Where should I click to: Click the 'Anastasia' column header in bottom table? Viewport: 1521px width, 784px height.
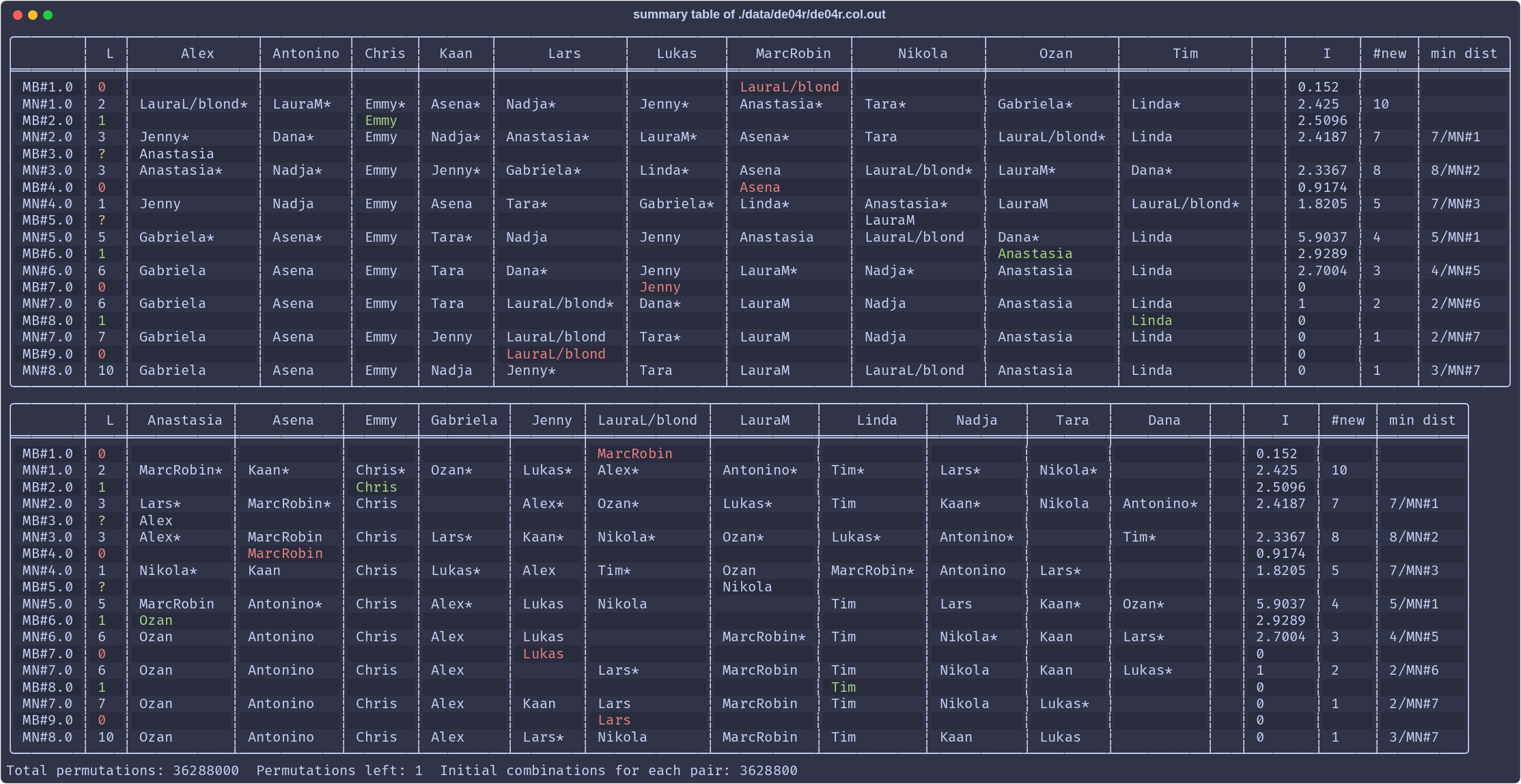[x=185, y=420]
